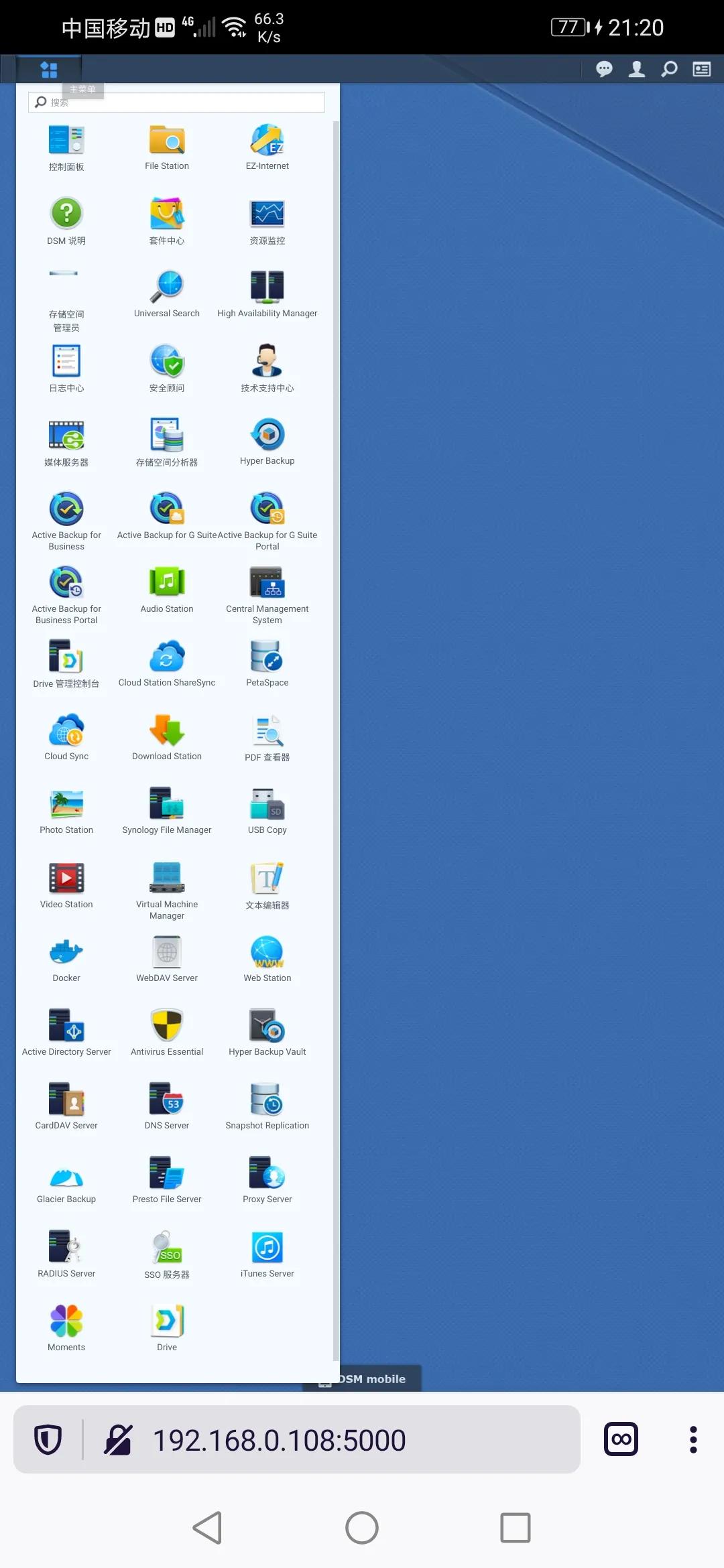Open Central Management System

point(267,596)
